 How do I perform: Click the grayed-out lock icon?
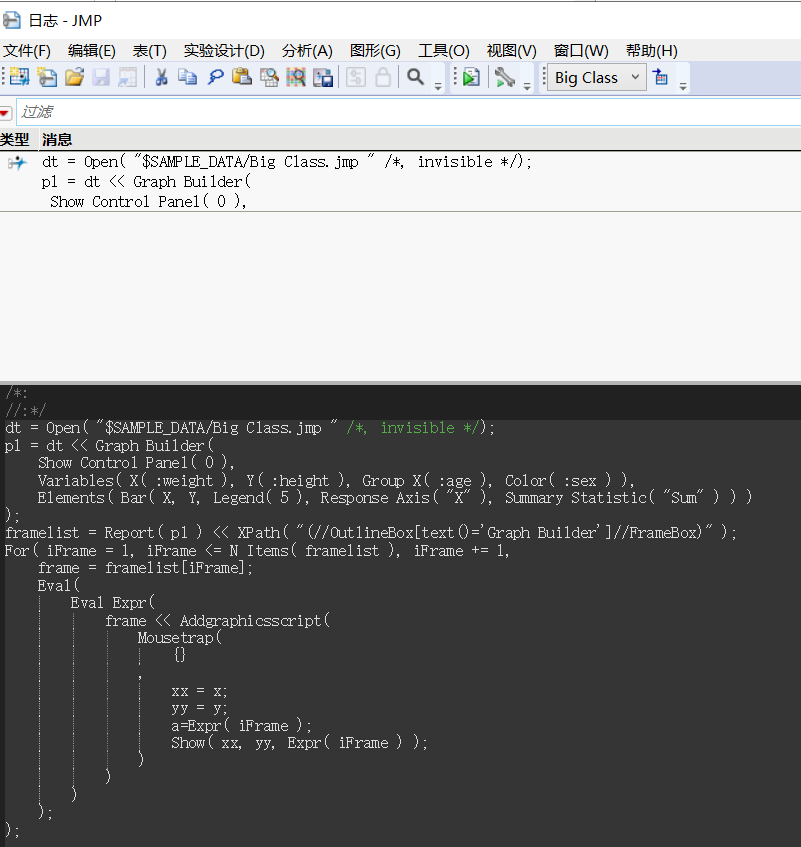(383, 77)
